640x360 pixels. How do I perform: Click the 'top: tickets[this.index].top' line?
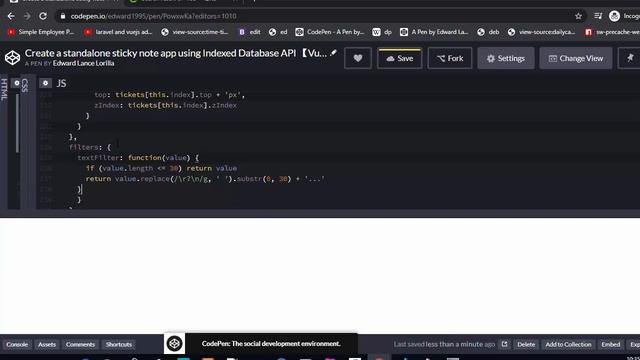point(169,95)
